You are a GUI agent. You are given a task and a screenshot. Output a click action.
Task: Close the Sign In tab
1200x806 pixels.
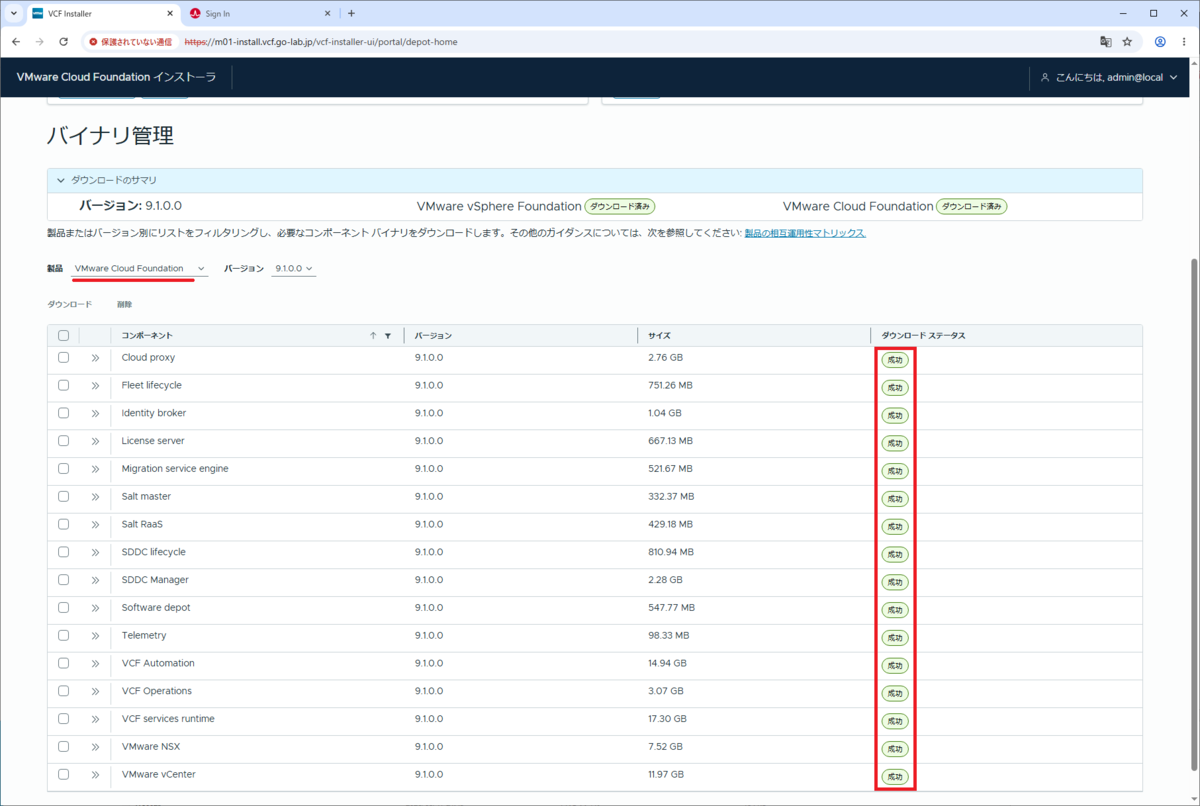pyautogui.click(x=327, y=14)
